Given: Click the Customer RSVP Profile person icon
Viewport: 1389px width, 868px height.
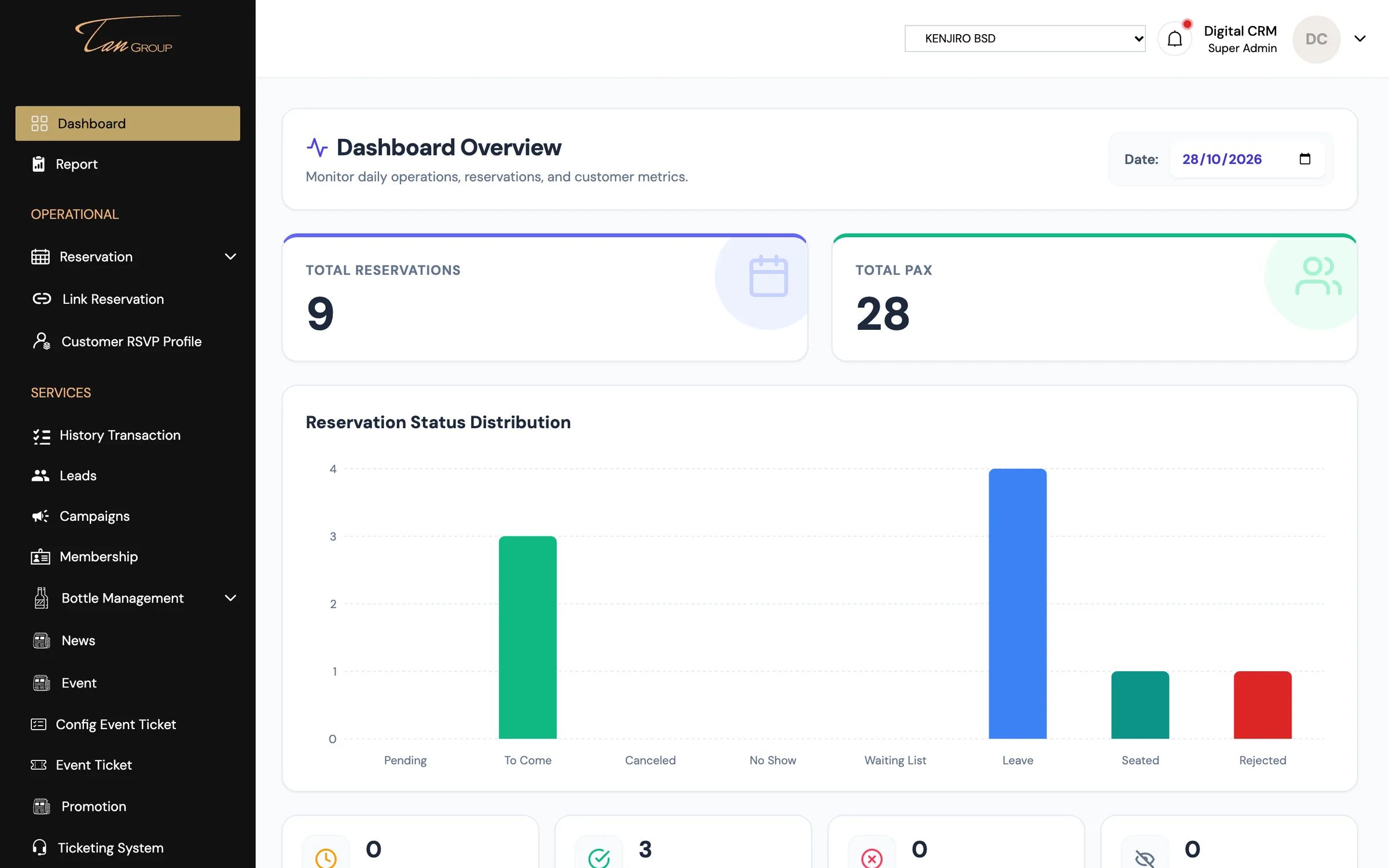Looking at the screenshot, I should click(x=41, y=341).
